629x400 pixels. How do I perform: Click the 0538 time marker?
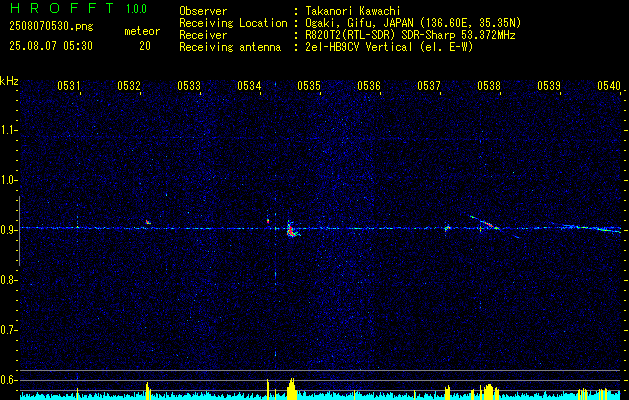[x=489, y=85]
